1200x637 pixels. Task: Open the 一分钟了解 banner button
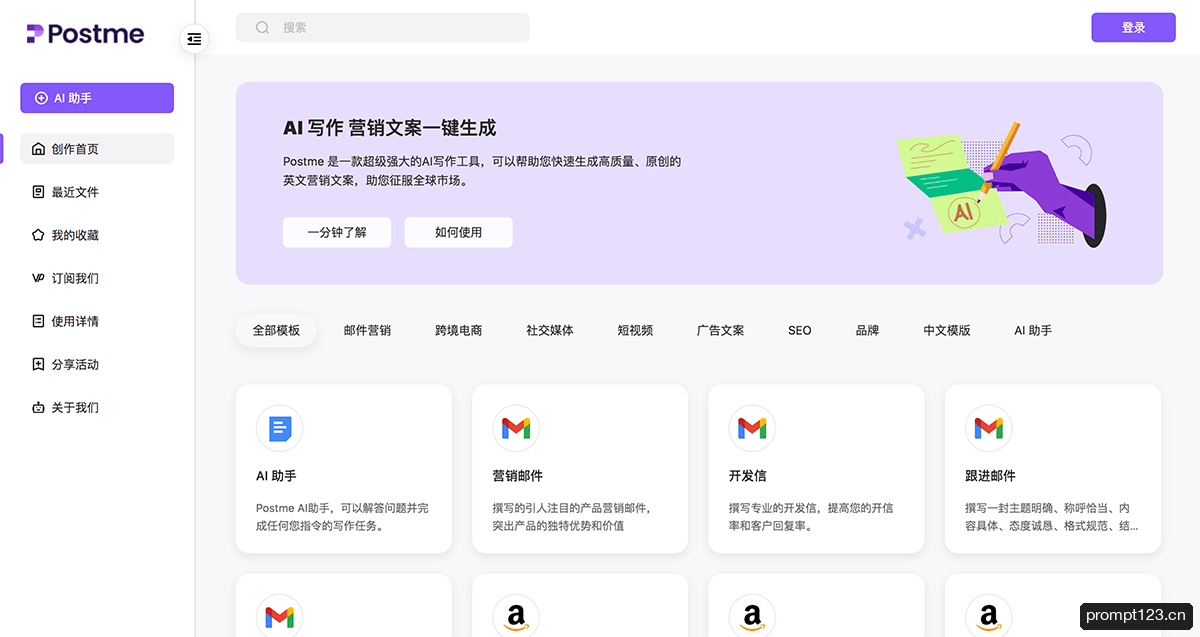point(337,232)
